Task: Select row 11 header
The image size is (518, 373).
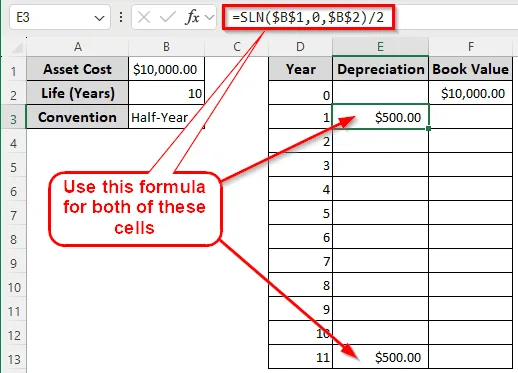Action: click(x=13, y=309)
